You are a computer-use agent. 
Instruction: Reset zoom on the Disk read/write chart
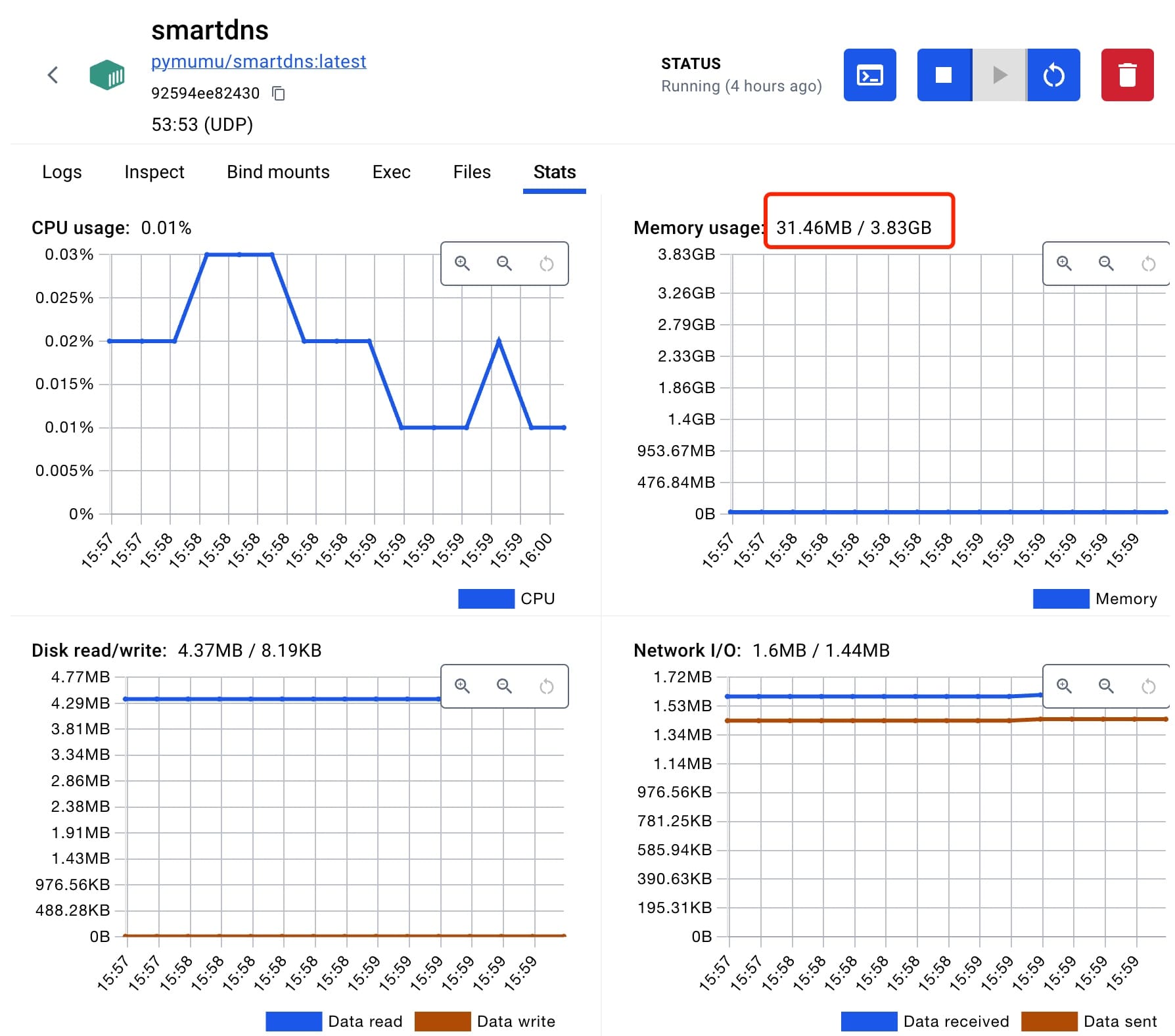[546, 686]
